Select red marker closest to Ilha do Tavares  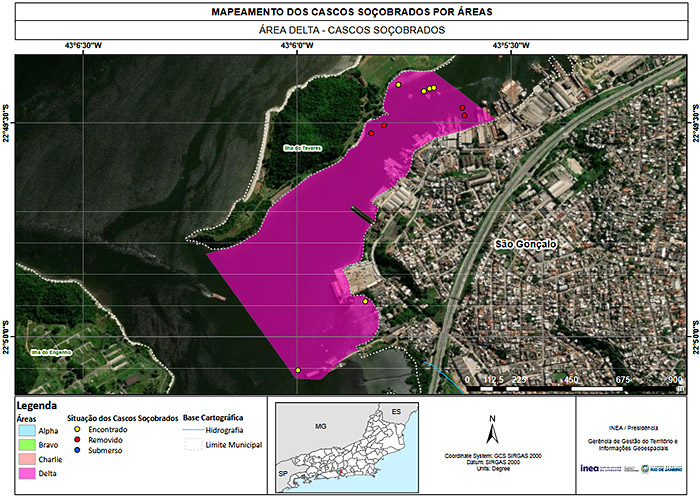coord(371,133)
